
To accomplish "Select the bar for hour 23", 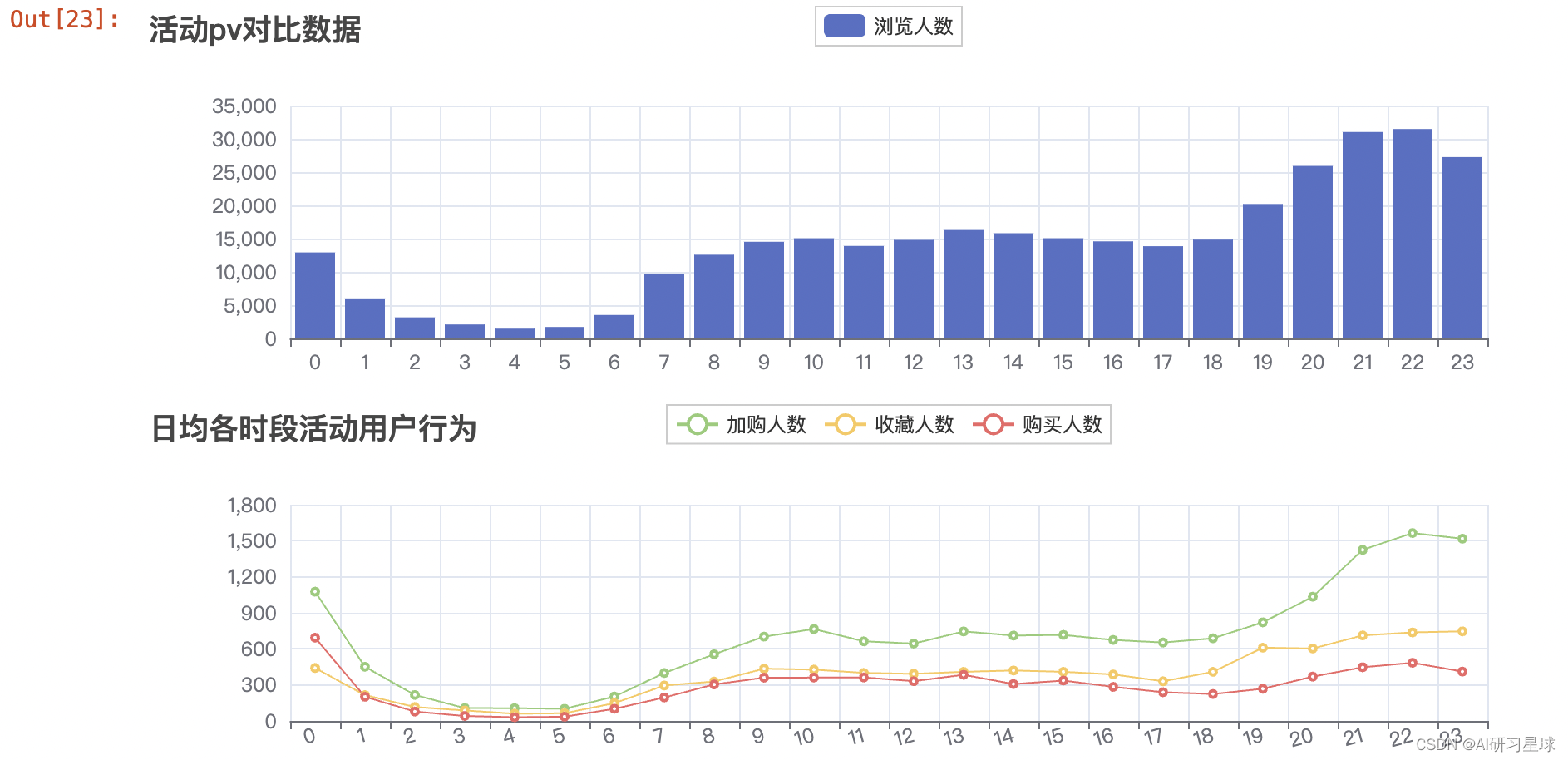I will (x=1462, y=249).
